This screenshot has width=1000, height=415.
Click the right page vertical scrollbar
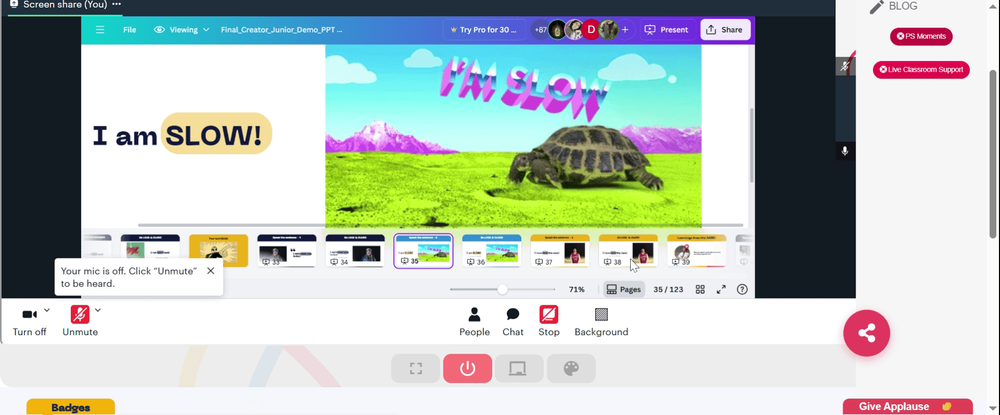(994, 153)
